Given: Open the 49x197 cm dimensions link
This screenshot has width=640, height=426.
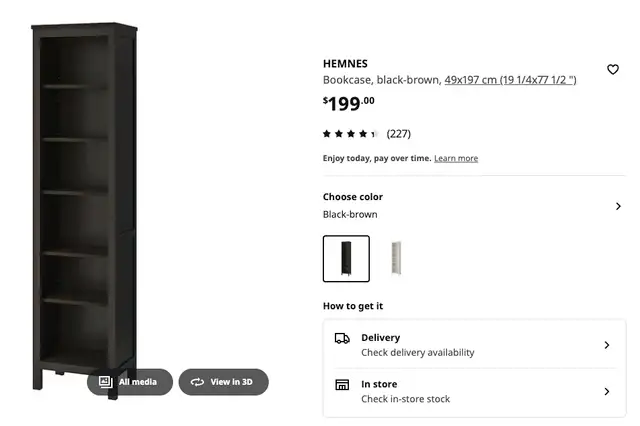Looking at the screenshot, I should [510, 80].
